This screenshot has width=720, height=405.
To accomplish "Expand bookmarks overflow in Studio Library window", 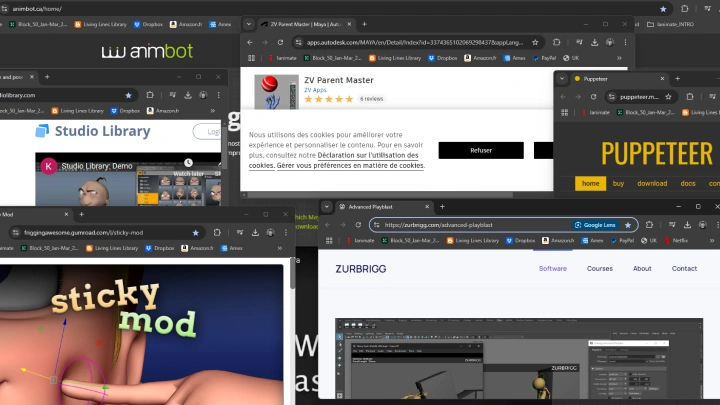I will coord(213,111).
